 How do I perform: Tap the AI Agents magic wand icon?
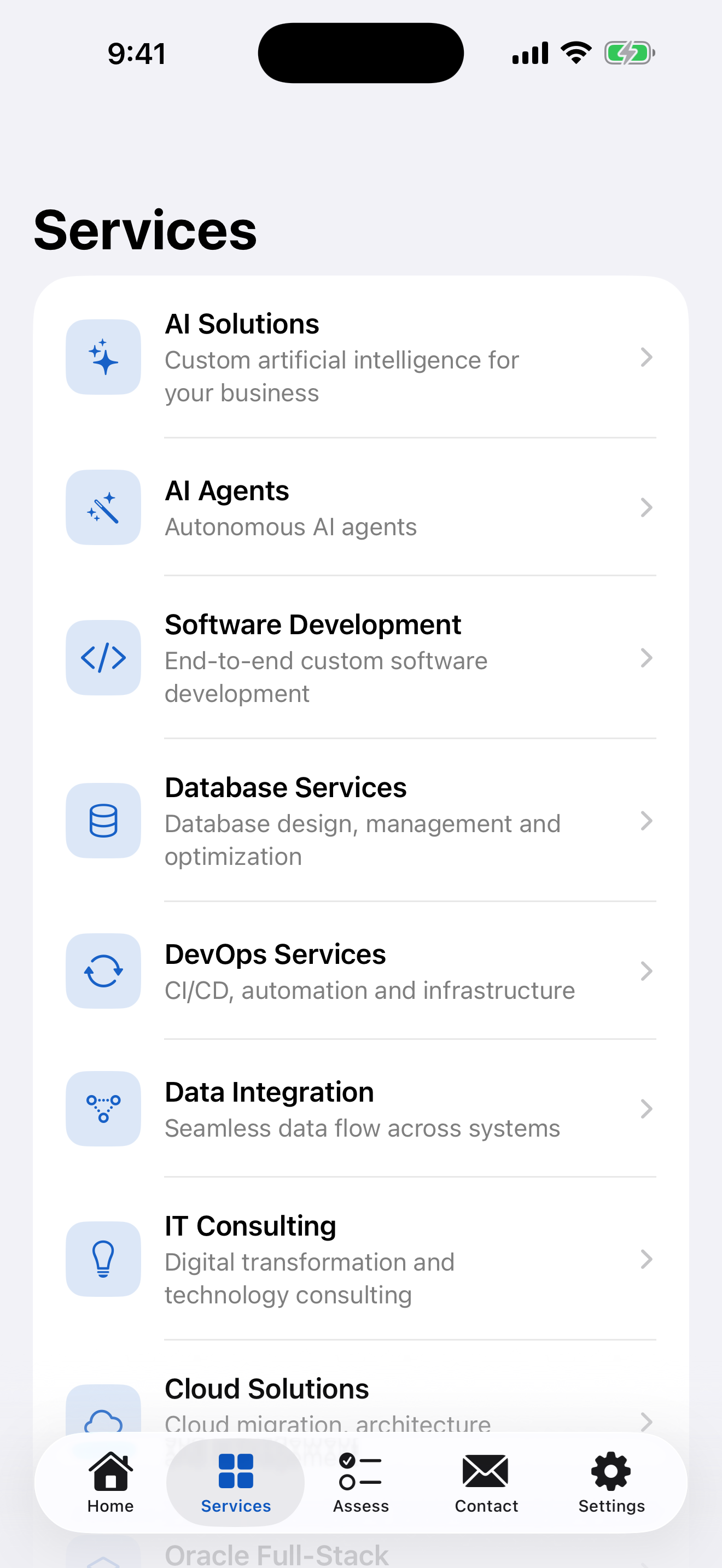103,508
